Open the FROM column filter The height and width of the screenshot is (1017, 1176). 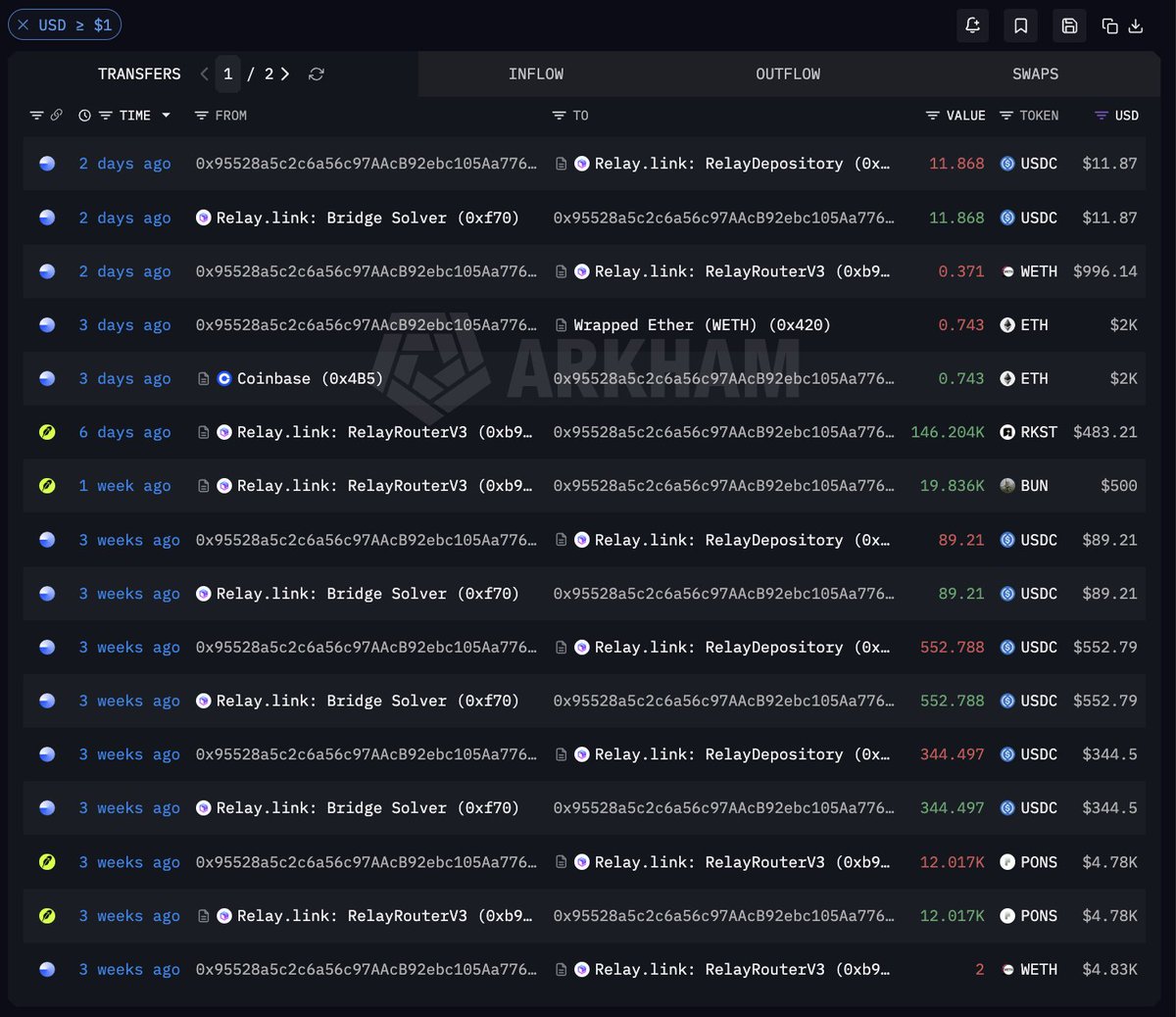[x=201, y=116]
